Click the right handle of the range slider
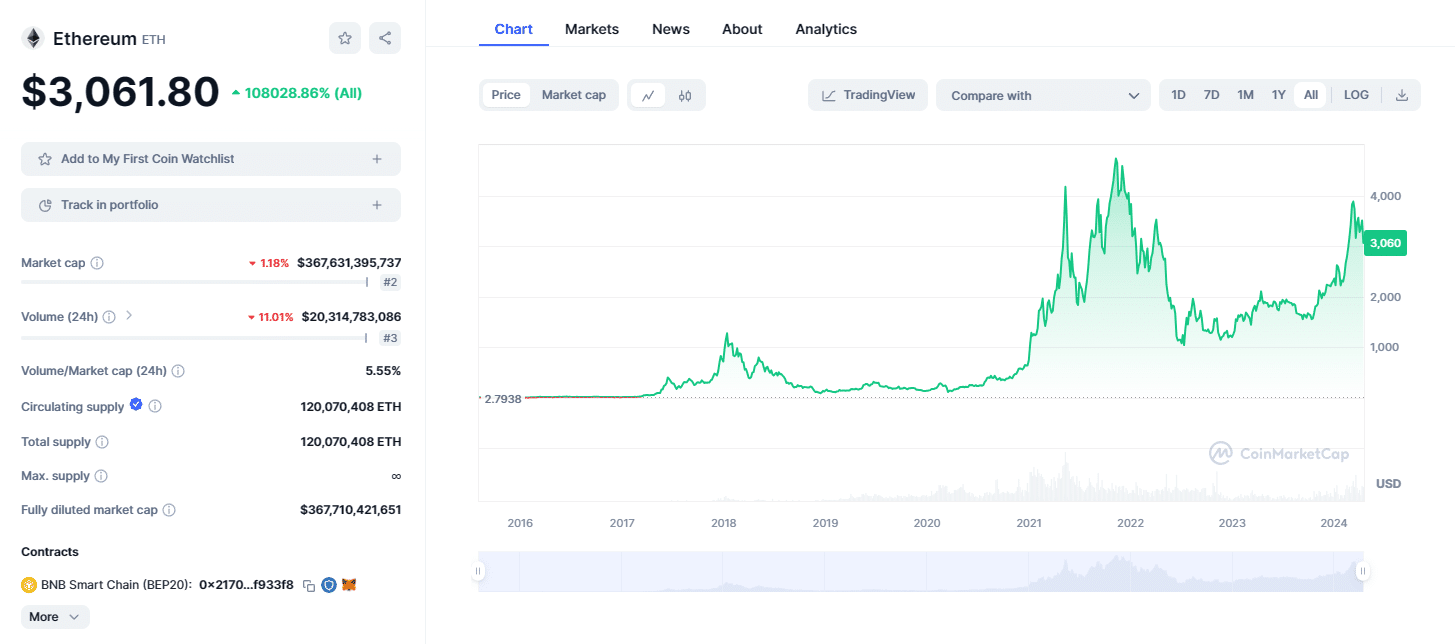This screenshot has width=1455, height=644. 1363,571
